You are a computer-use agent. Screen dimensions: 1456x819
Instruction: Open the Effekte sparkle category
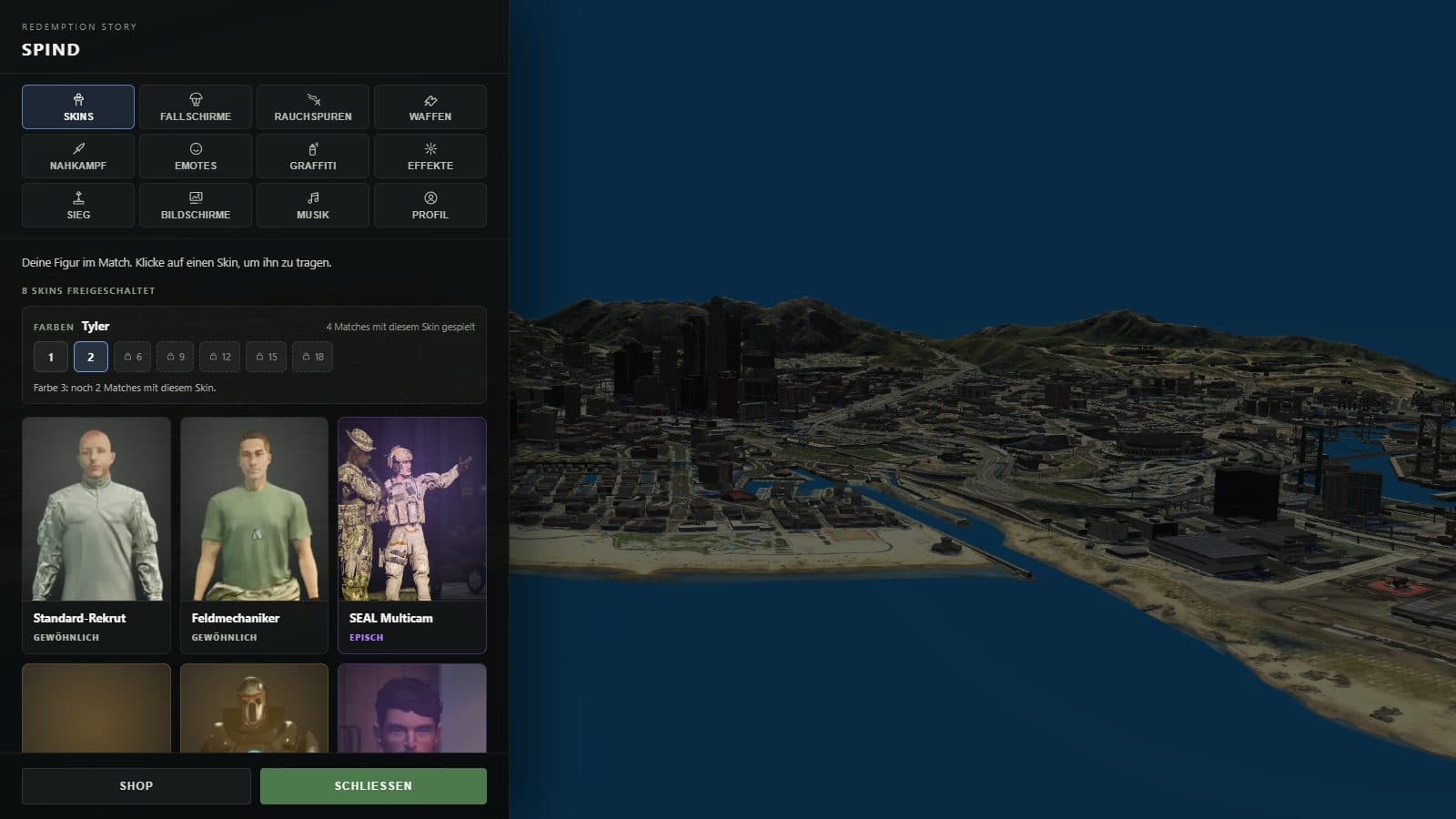(430, 157)
